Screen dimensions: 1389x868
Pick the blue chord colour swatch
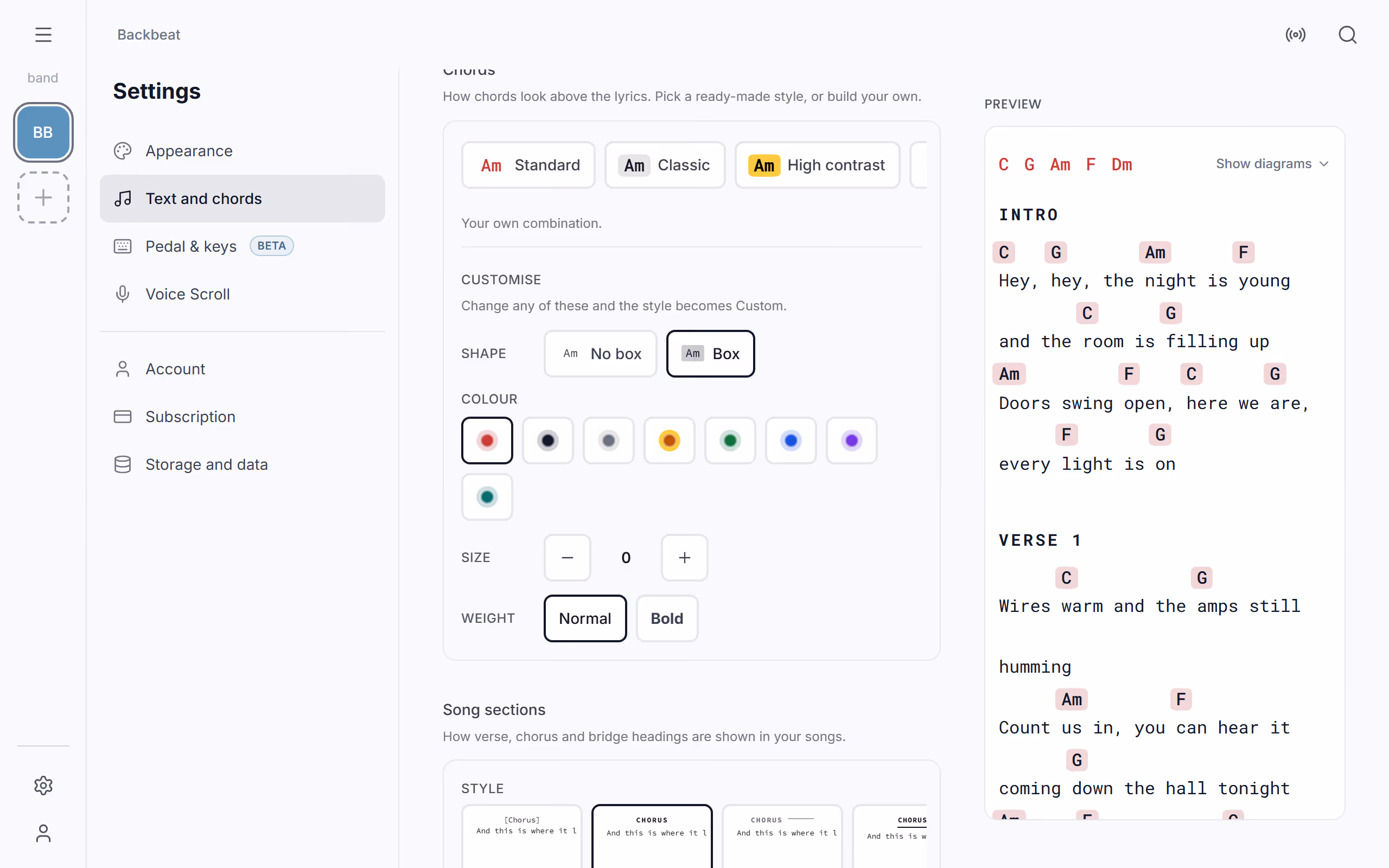791,441
